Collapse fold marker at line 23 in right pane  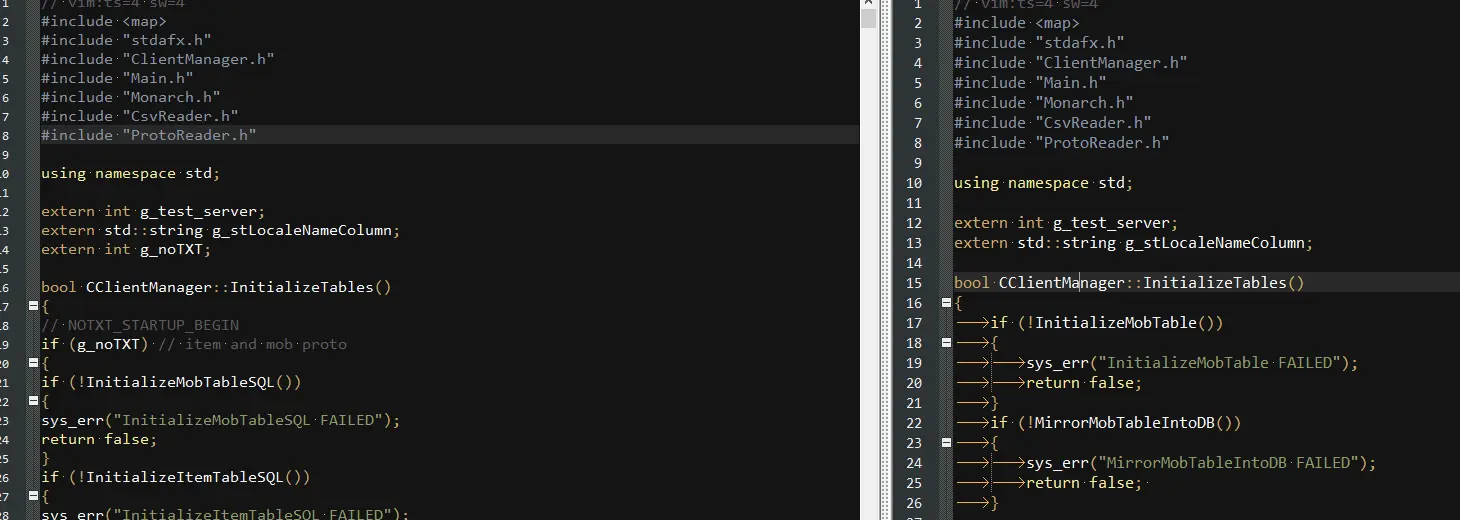[x=946, y=443]
